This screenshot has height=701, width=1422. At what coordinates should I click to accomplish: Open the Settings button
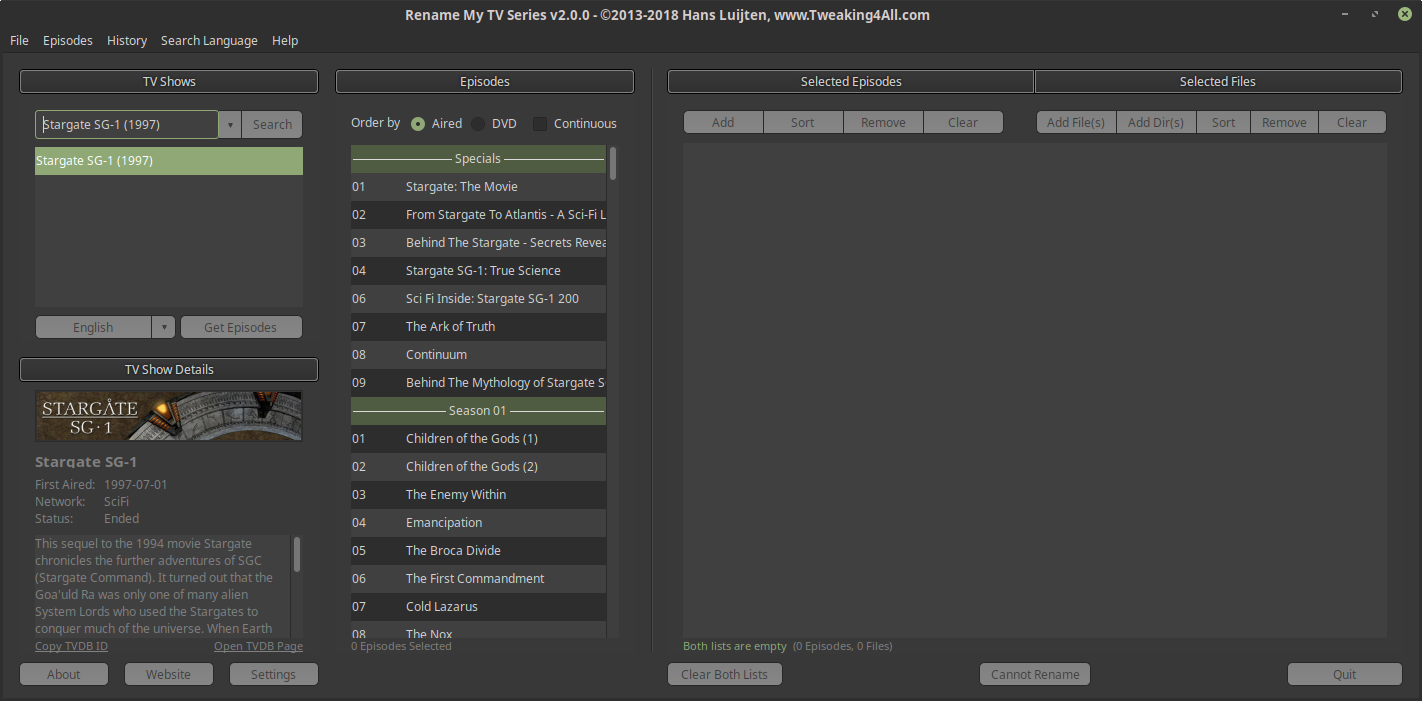[274, 674]
